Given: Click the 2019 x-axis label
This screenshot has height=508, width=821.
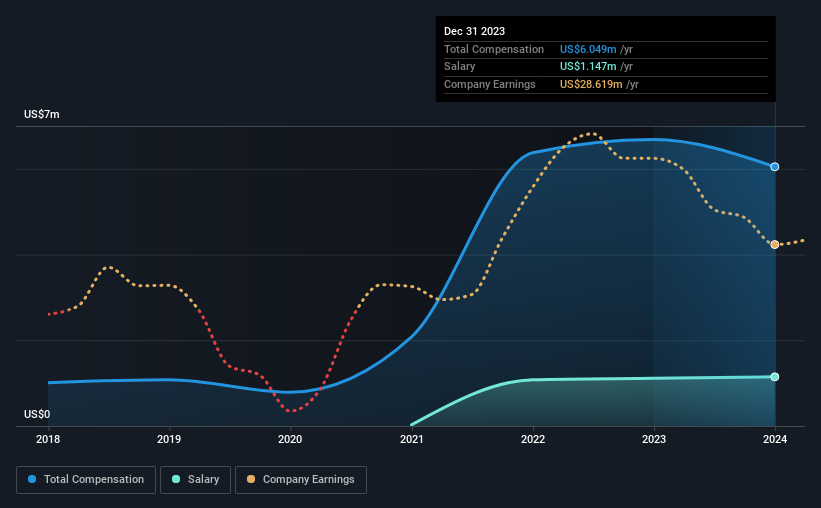Looking at the screenshot, I should click(169, 439).
